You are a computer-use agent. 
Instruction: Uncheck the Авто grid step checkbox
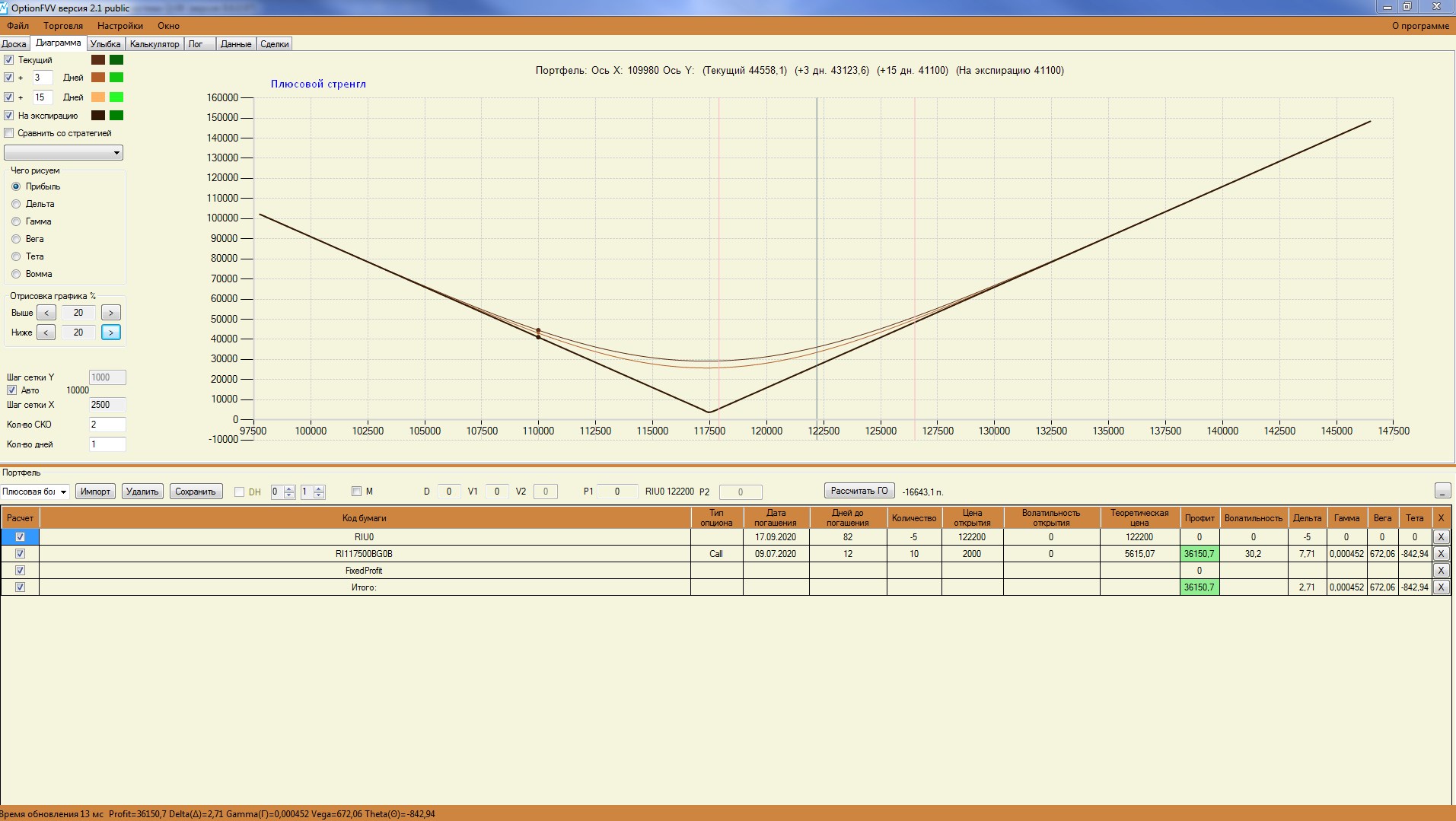point(11,390)
